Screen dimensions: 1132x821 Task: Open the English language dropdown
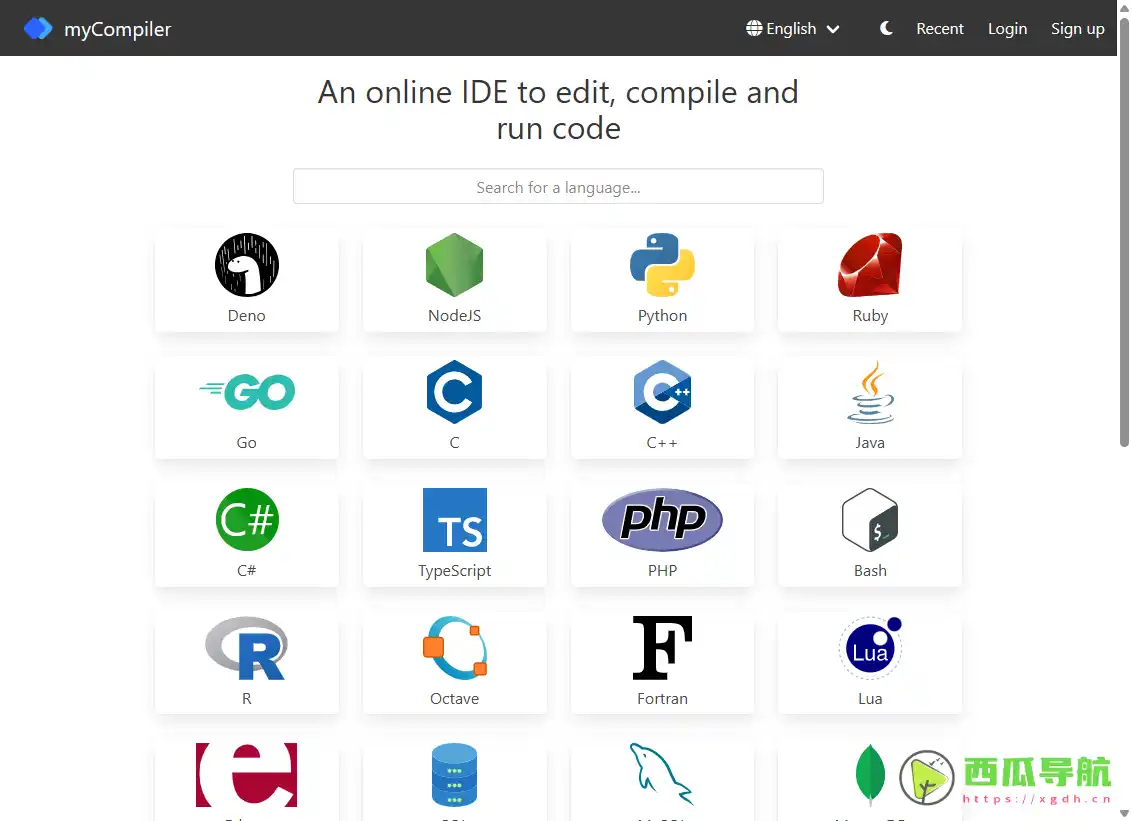click(x=792, y=28)
